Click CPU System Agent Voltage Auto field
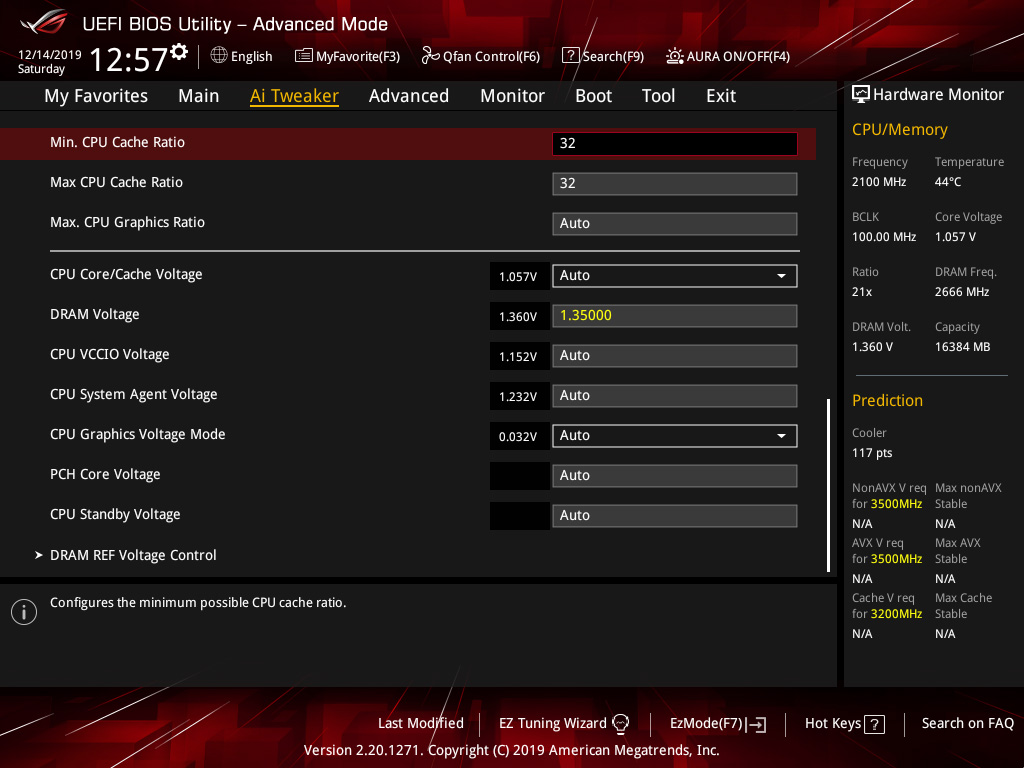 [675, 396]
